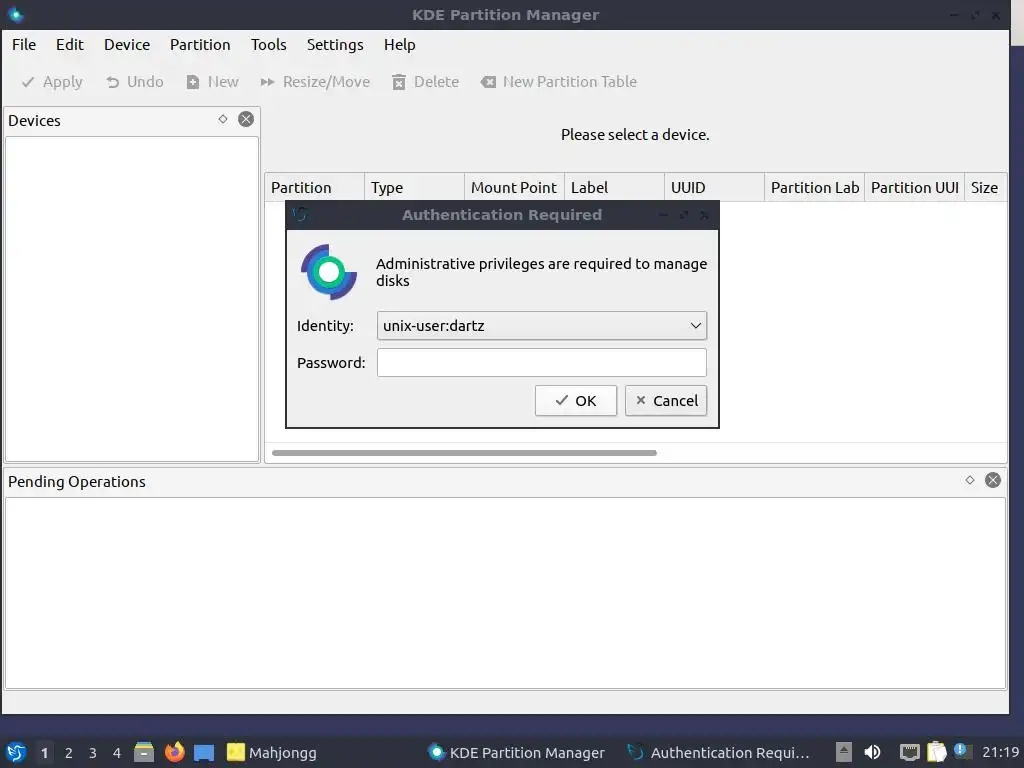The image size is (1024, 768).
Task: Open the Tools menu
Action: pyautogui.click(x=268, y=44)
